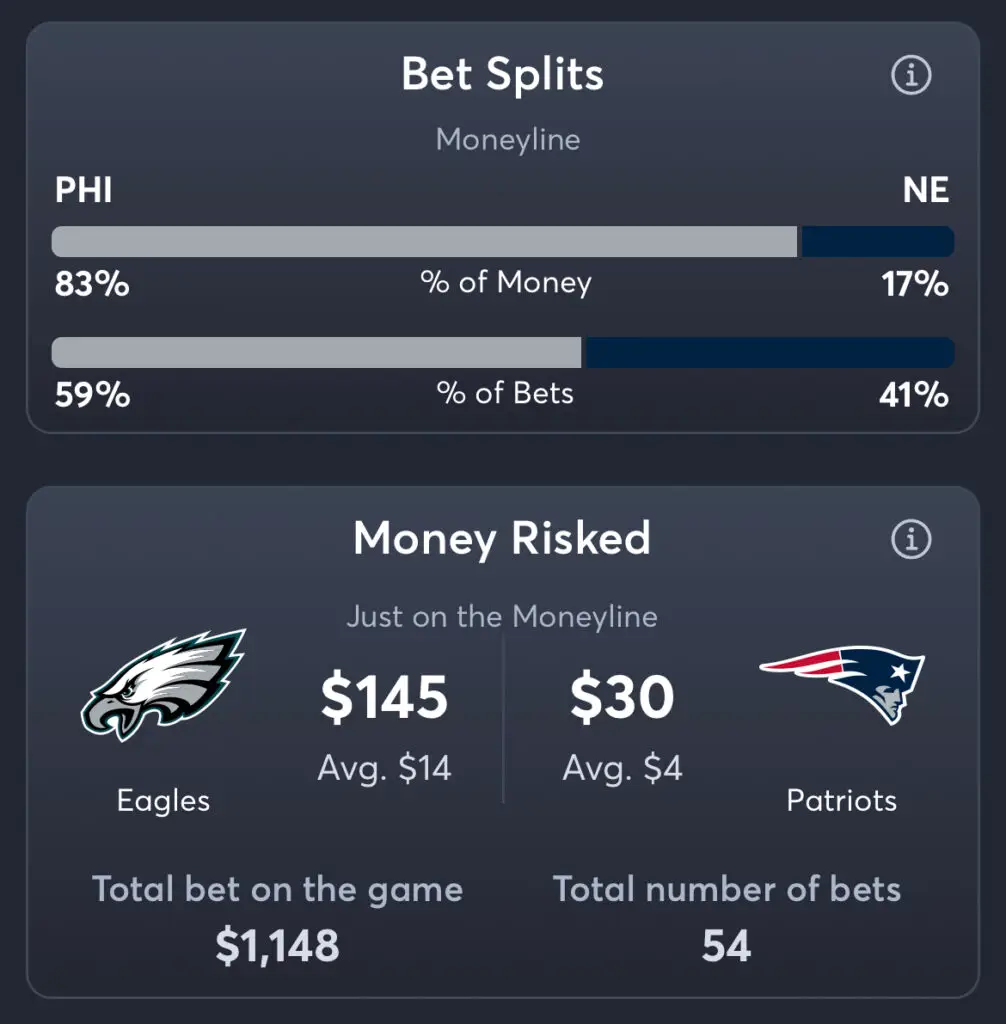
Task: Select the Bet Splits heading
Action: point(502,74)
